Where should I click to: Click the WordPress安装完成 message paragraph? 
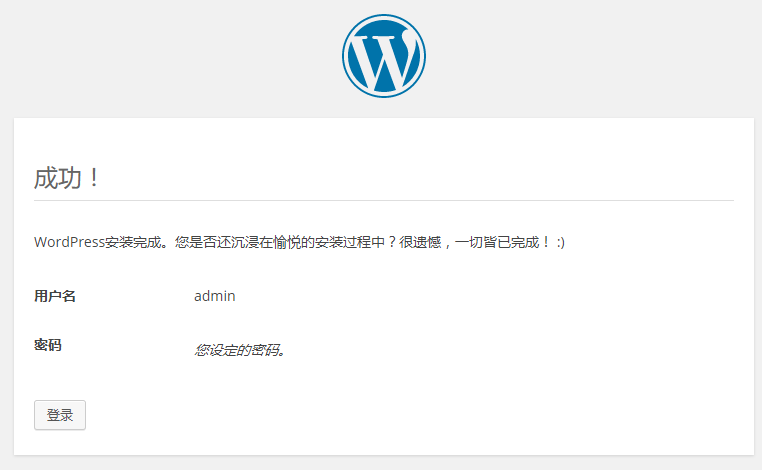point(299,242)
